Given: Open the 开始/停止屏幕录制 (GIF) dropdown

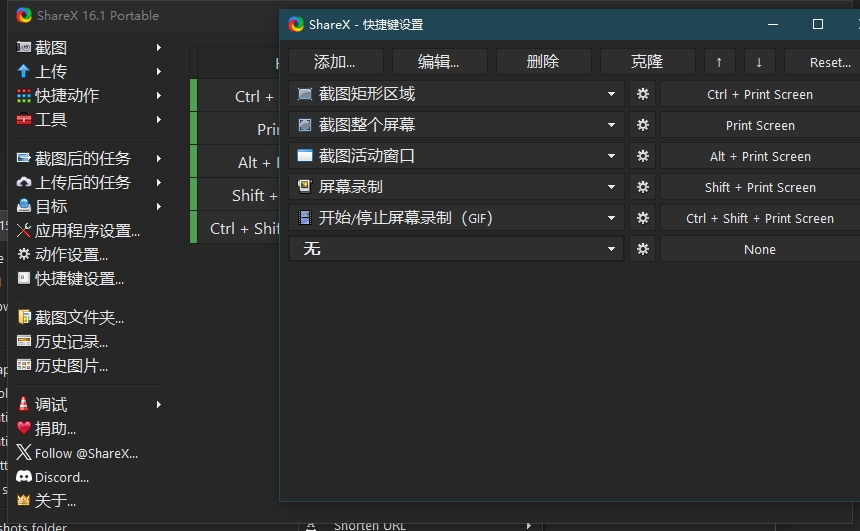Looking at the screenshot, I should click(x=611, y=218).
